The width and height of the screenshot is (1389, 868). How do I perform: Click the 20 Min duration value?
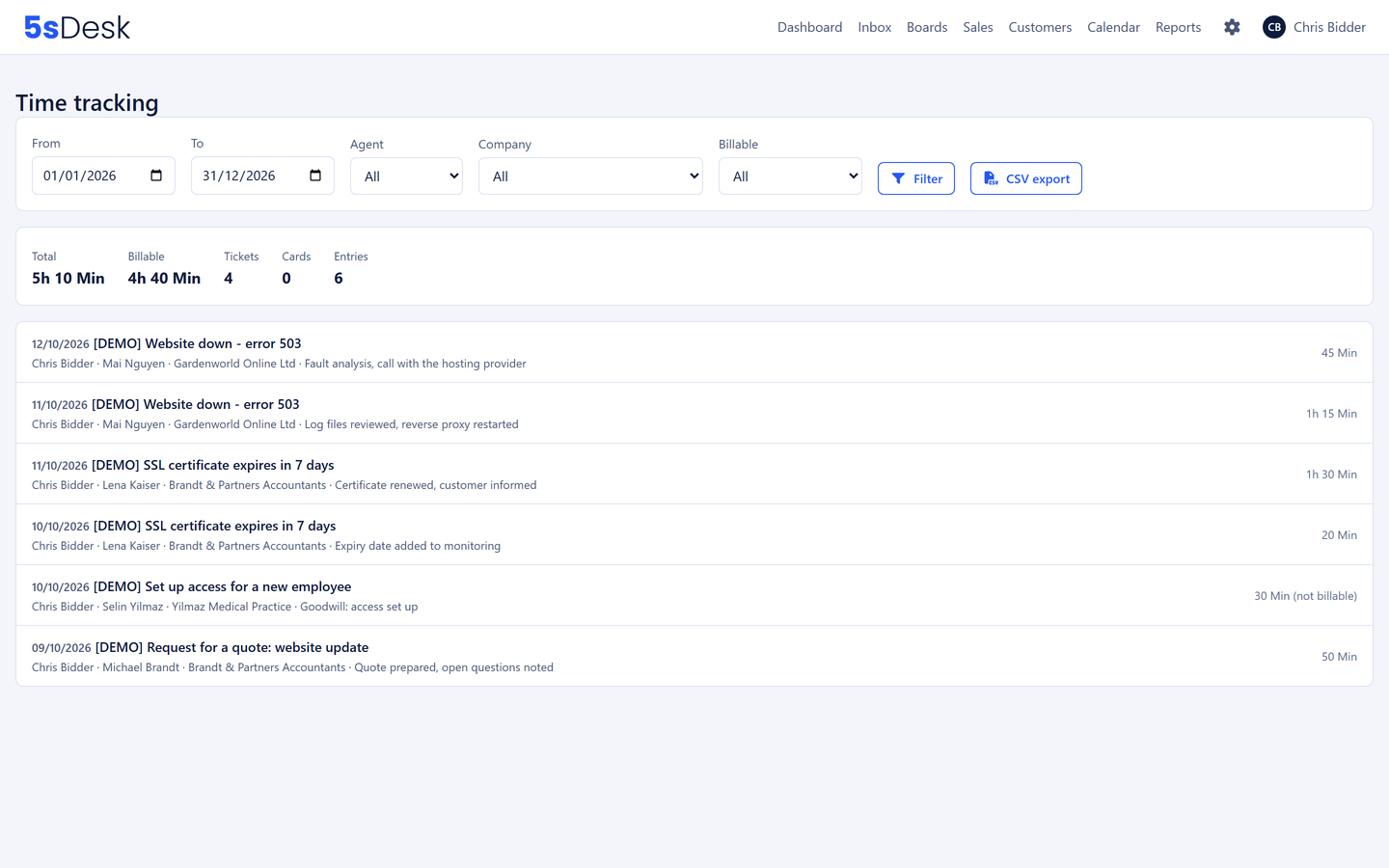(1339, 535)
